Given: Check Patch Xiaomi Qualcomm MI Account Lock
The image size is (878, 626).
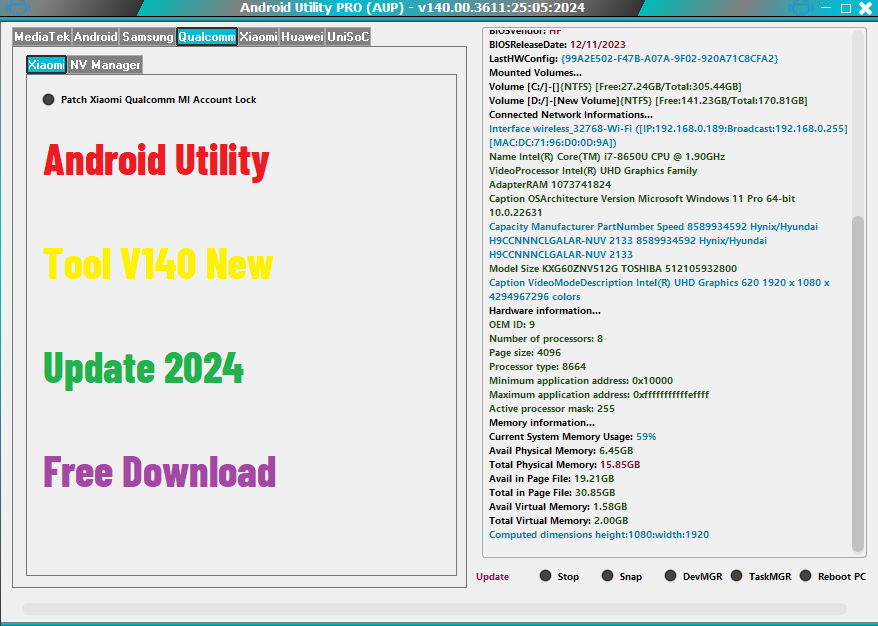Looking at the screenshot, I should [46, 99].
